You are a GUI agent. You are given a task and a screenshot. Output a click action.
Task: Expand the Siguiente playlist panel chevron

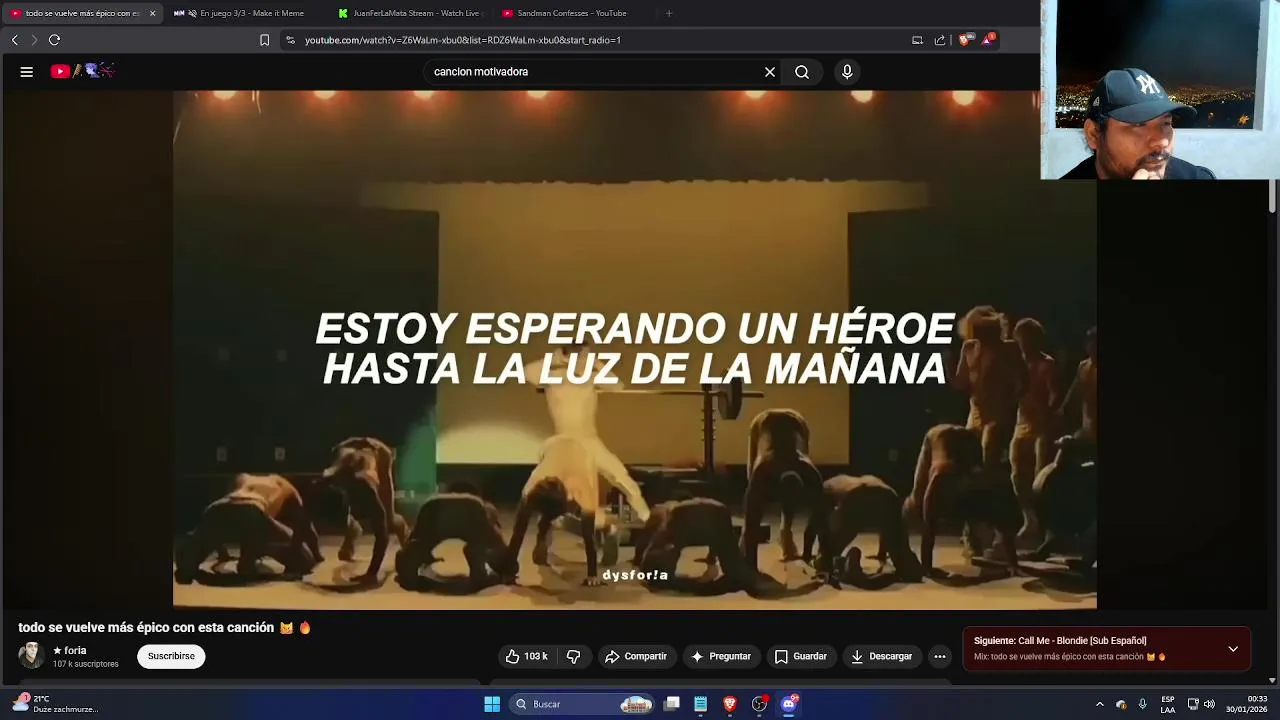coord(1233,649)
